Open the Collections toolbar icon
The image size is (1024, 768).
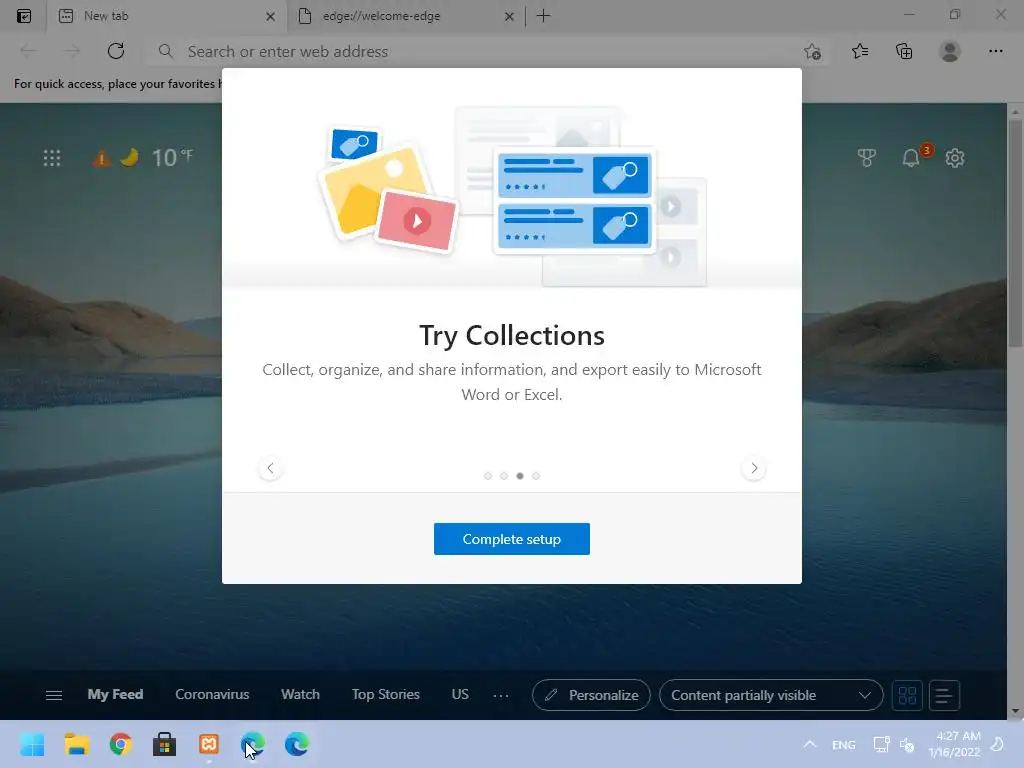coord(904,51)
